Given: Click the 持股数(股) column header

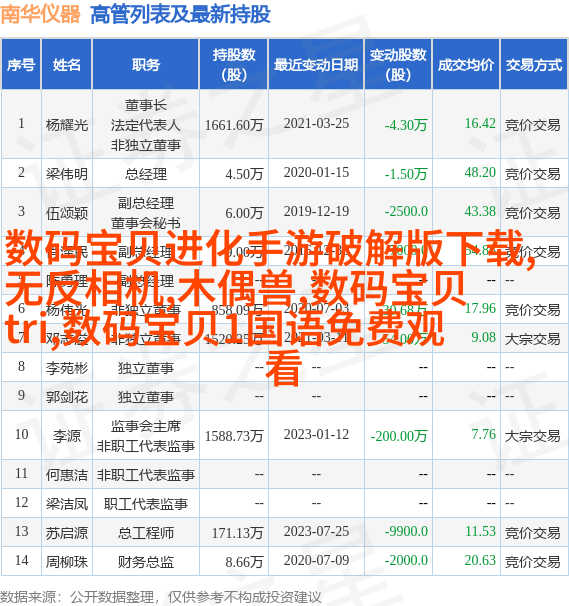Looking at the screenshot, I should tap(234, 64).
